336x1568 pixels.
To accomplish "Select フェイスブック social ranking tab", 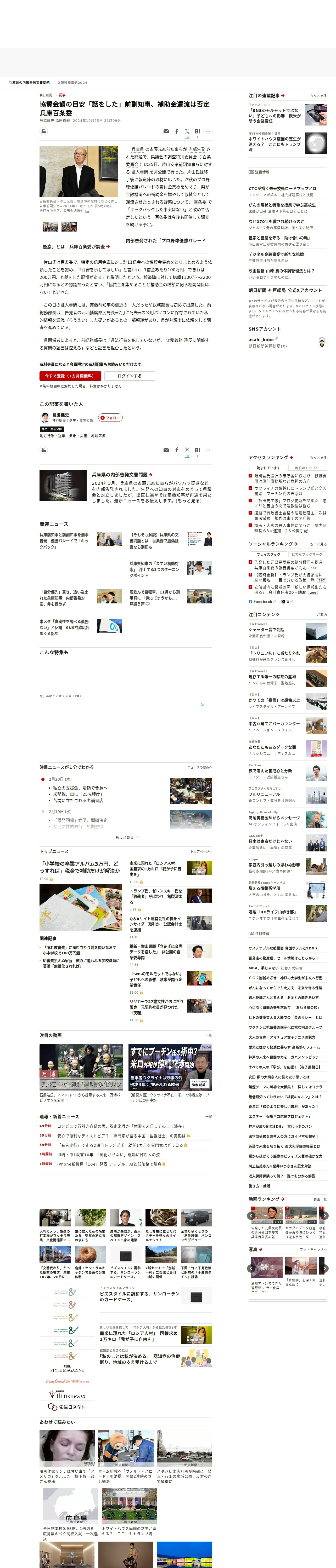I will 268,554.
